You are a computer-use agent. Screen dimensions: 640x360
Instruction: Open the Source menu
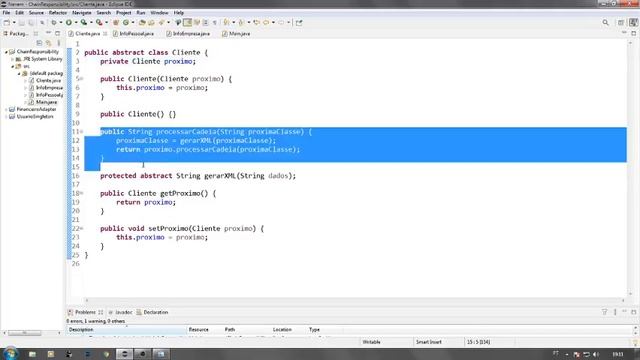(x=36, y=13)
